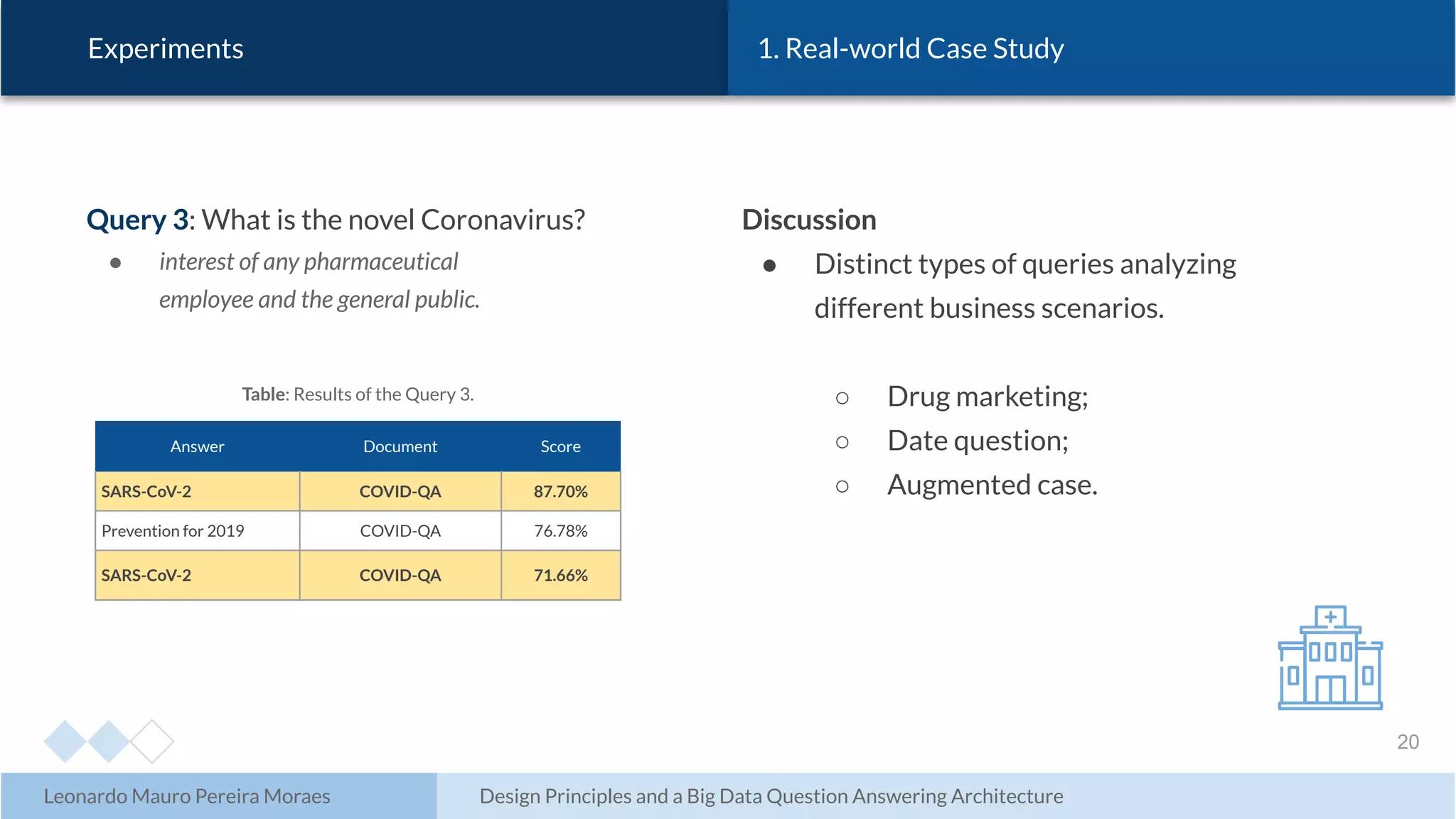
Task: Select the '1. Real-world Case Study' header
Action: click(911, 48)
